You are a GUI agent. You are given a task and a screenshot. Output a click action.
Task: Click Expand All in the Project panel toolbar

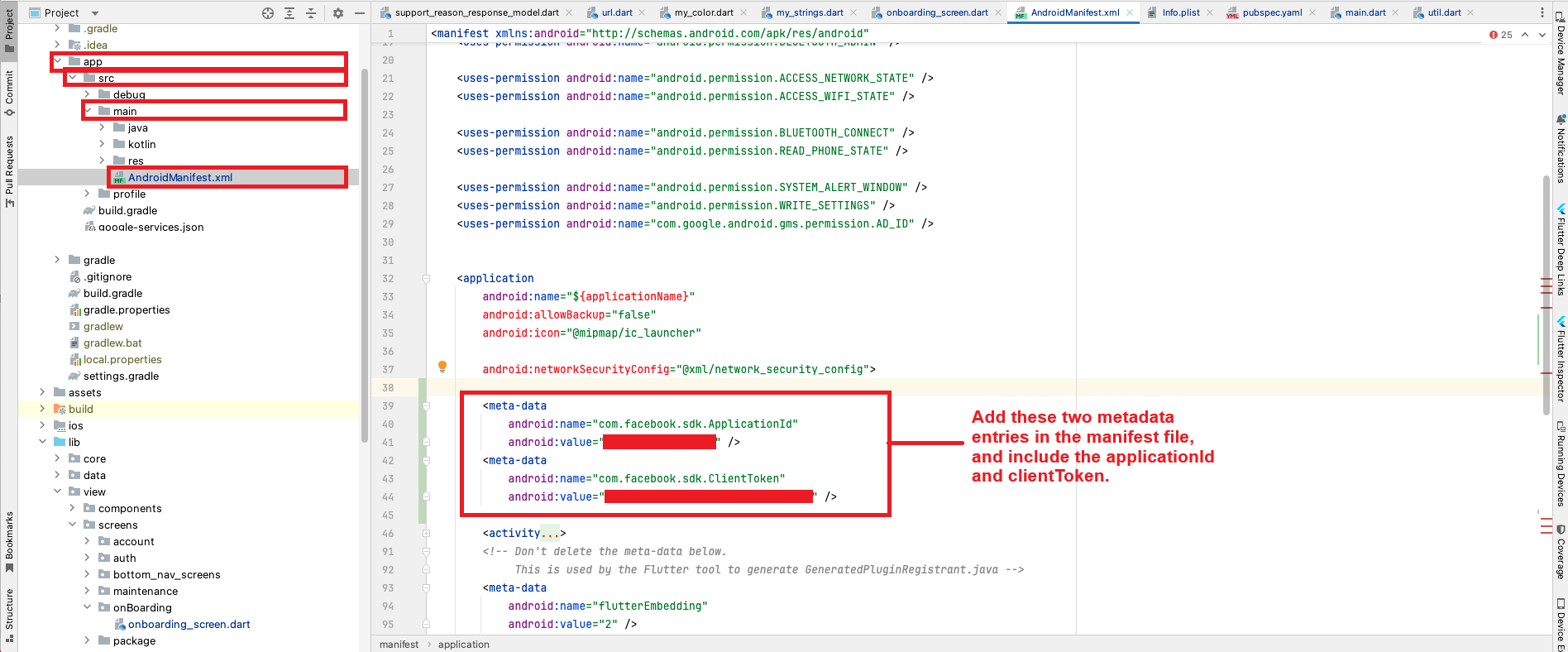click(x=289, y=13)
